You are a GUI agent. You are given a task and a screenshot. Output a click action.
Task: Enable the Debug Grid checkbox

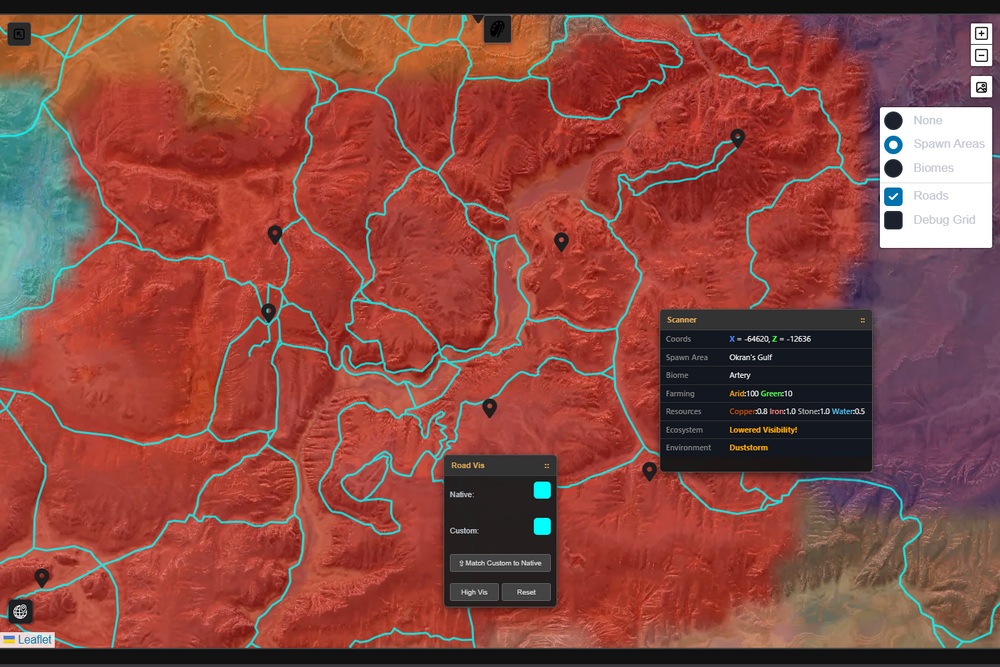click(894, 220)
